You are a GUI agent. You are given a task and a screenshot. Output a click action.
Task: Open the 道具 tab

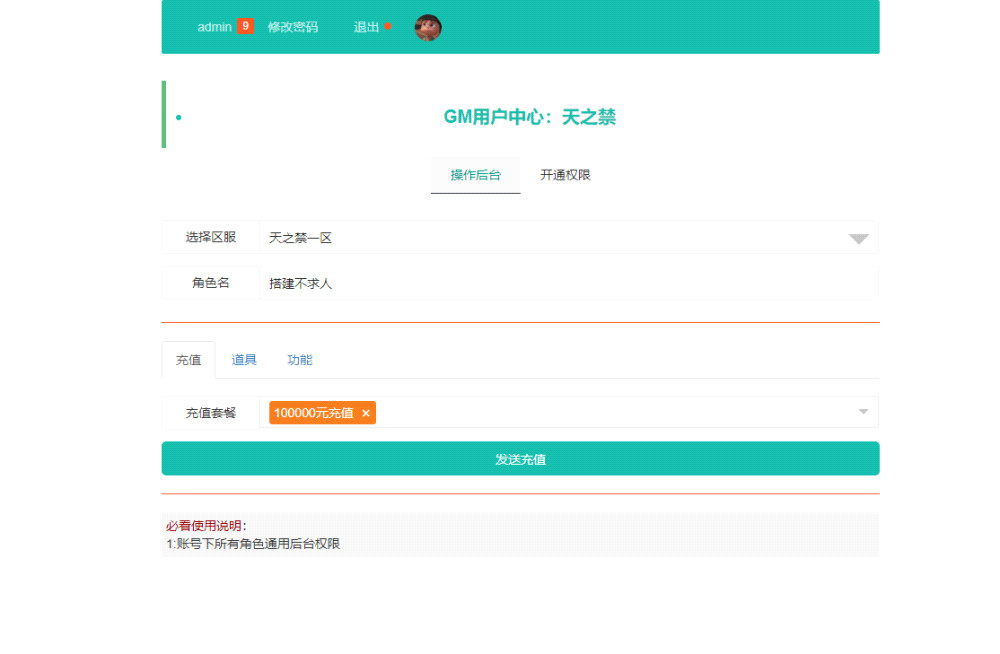coord(244,360)
